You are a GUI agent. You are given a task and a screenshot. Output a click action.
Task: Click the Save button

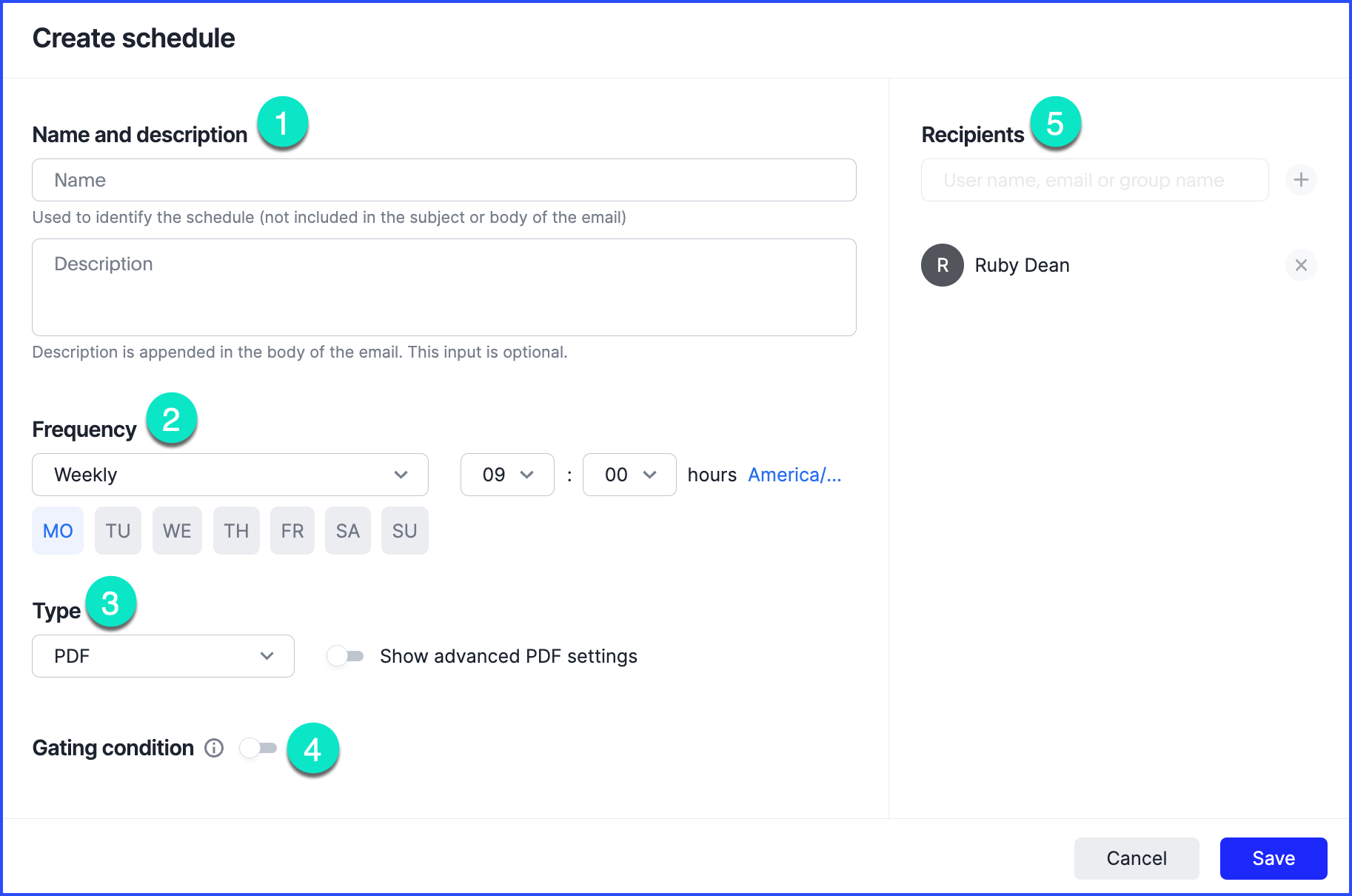point(1273,858)
